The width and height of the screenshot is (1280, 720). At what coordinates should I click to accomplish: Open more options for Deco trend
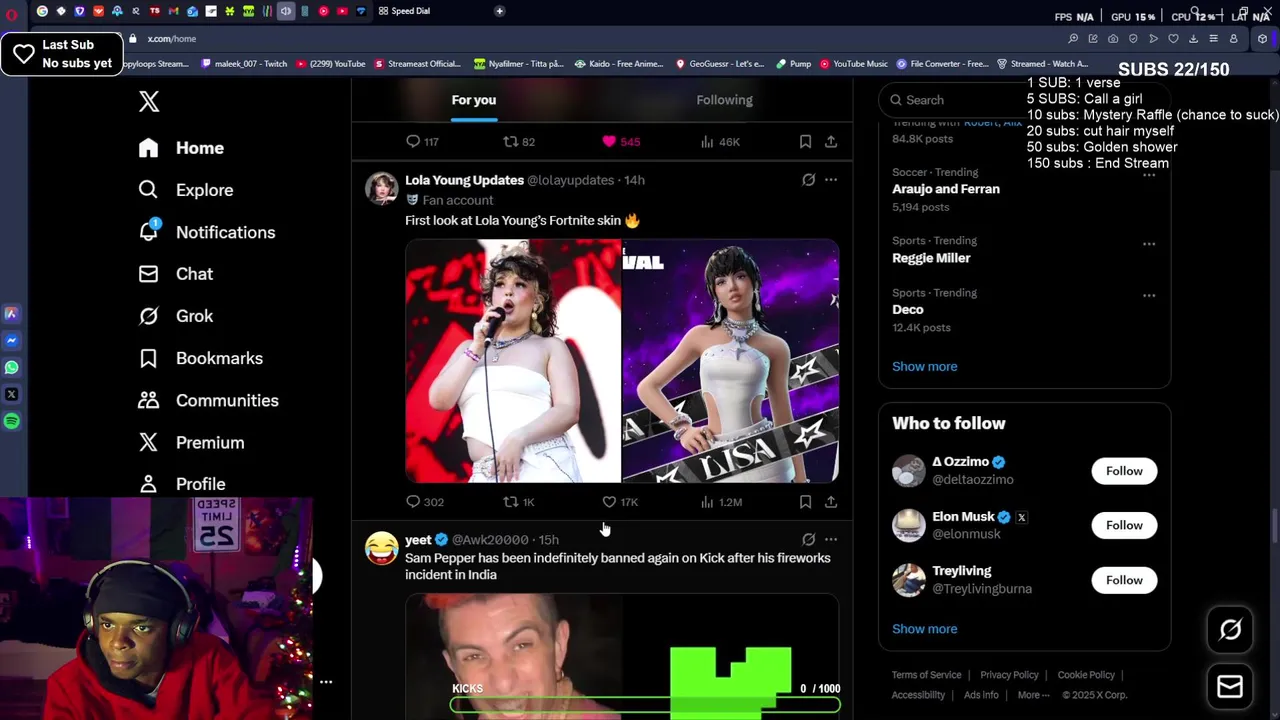tap(1149, 296)
